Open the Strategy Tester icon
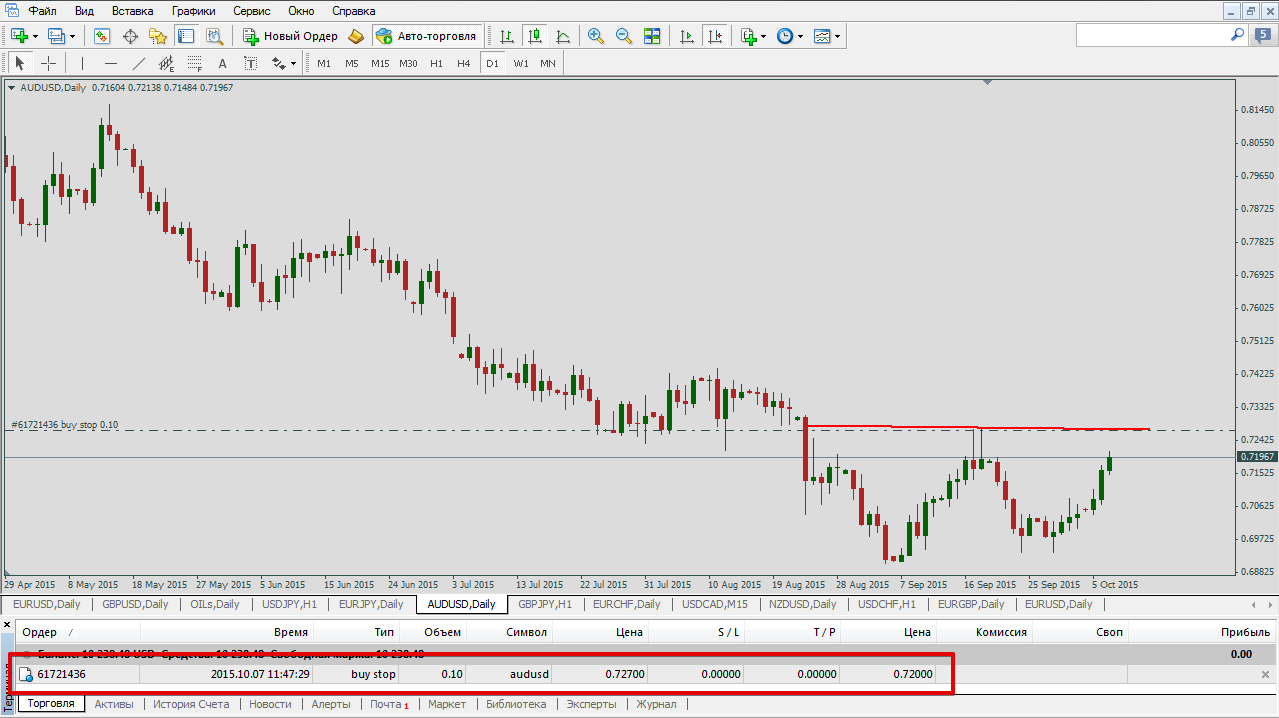1279x718 pixels. [x=214, y=36]
